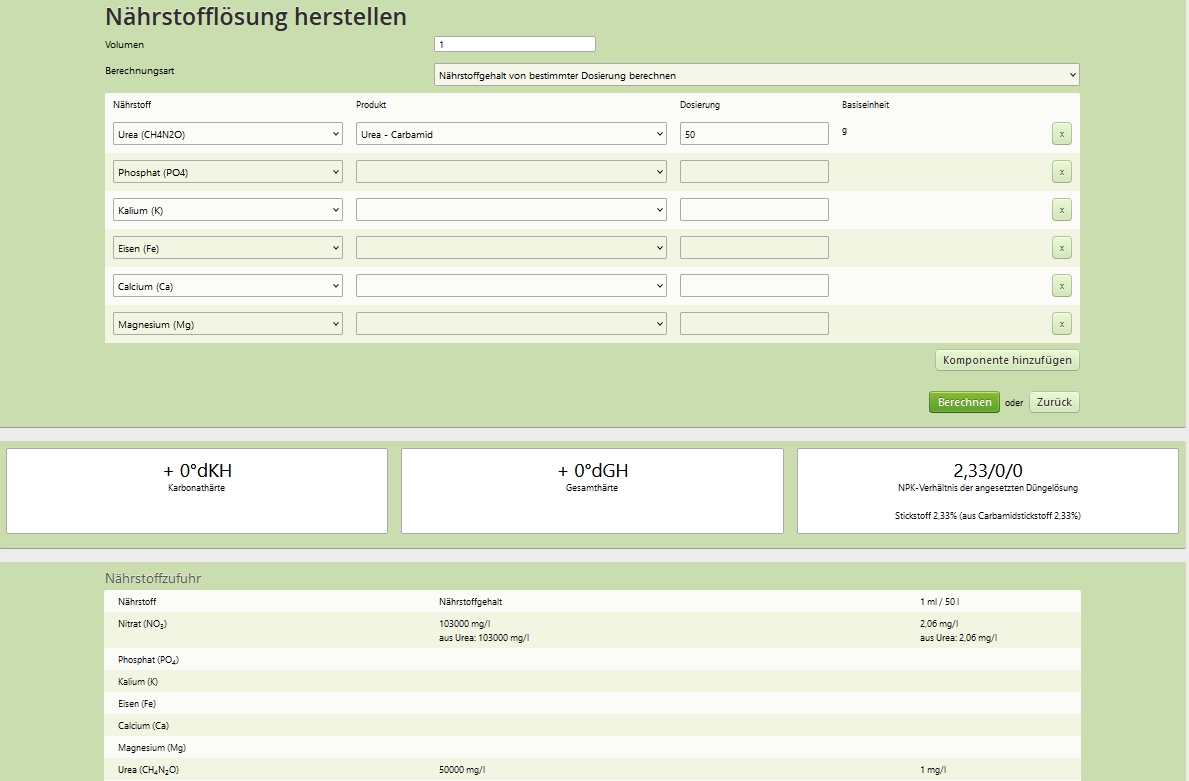
Task: Open the Phosphat (PO4) nutrient selector
Action: coord(227,172)
